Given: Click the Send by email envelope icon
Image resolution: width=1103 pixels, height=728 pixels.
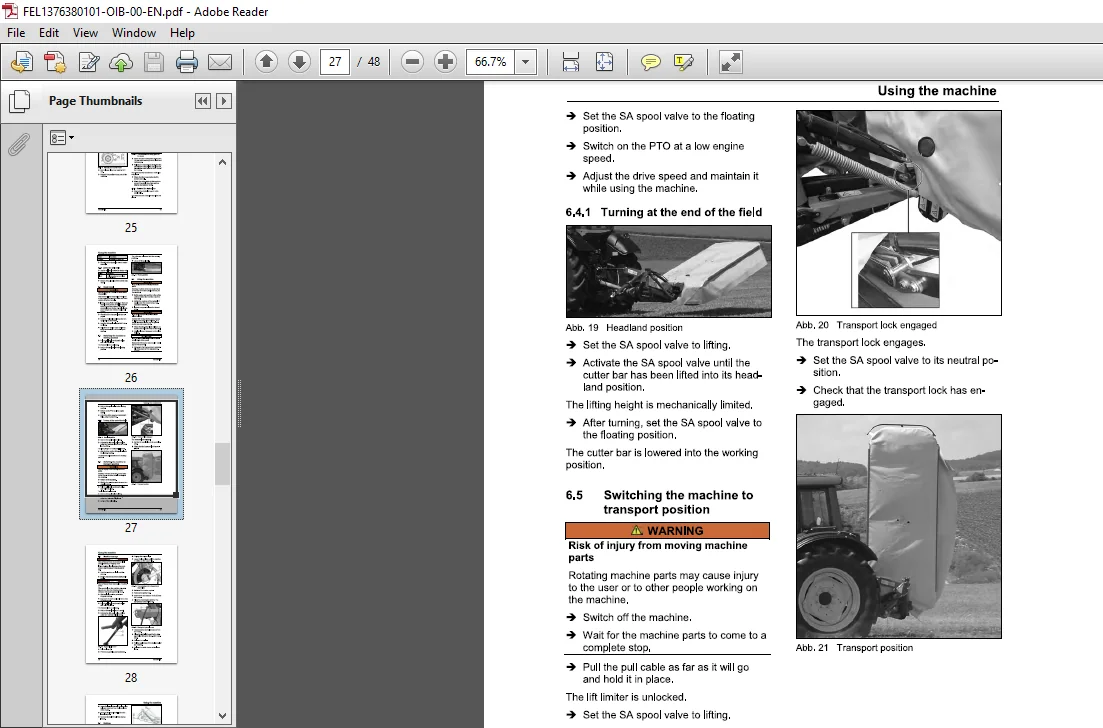Looking at the screenshot, I should tap(219, 63).
